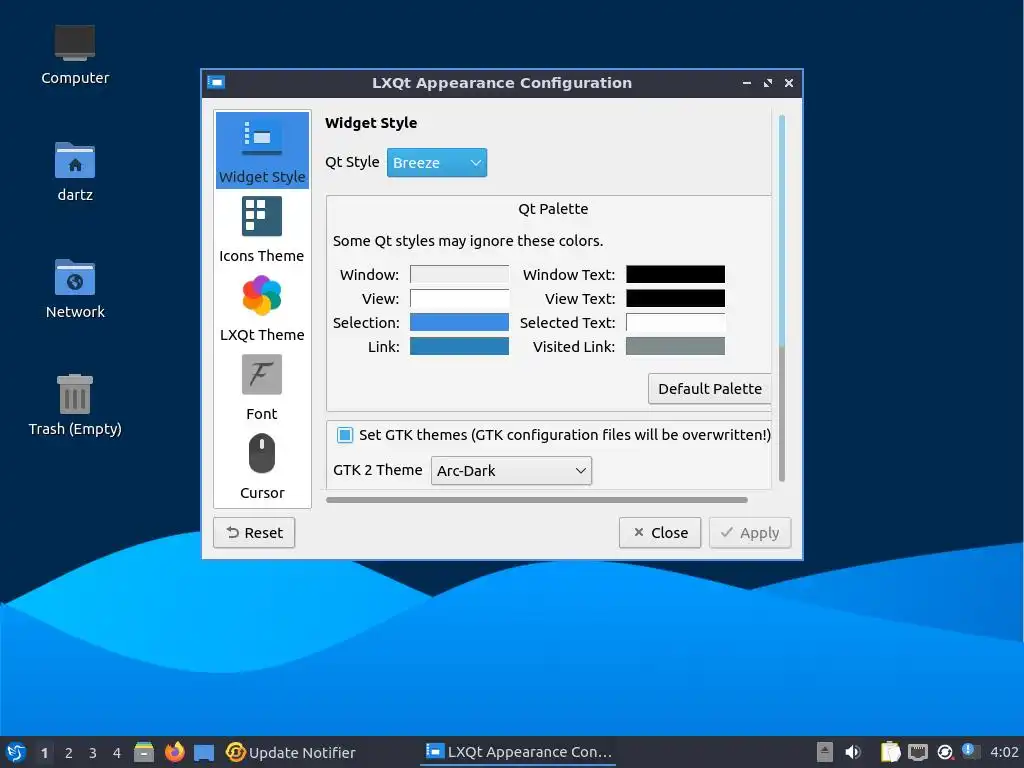The width and height of the screenshot is (1024, 768).
Task: Click the Reset button
Action: point(254,533)
